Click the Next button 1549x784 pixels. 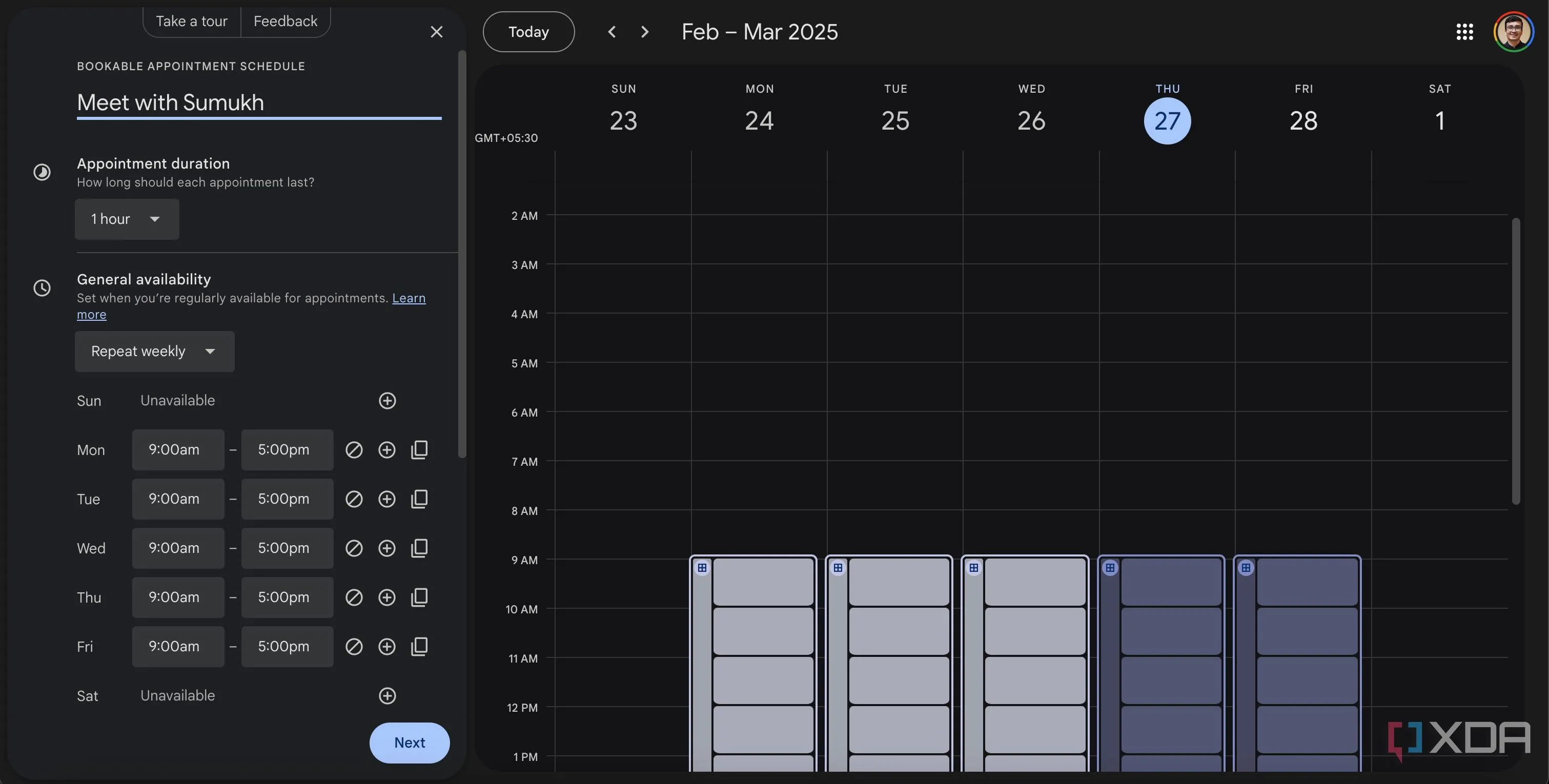409,742
